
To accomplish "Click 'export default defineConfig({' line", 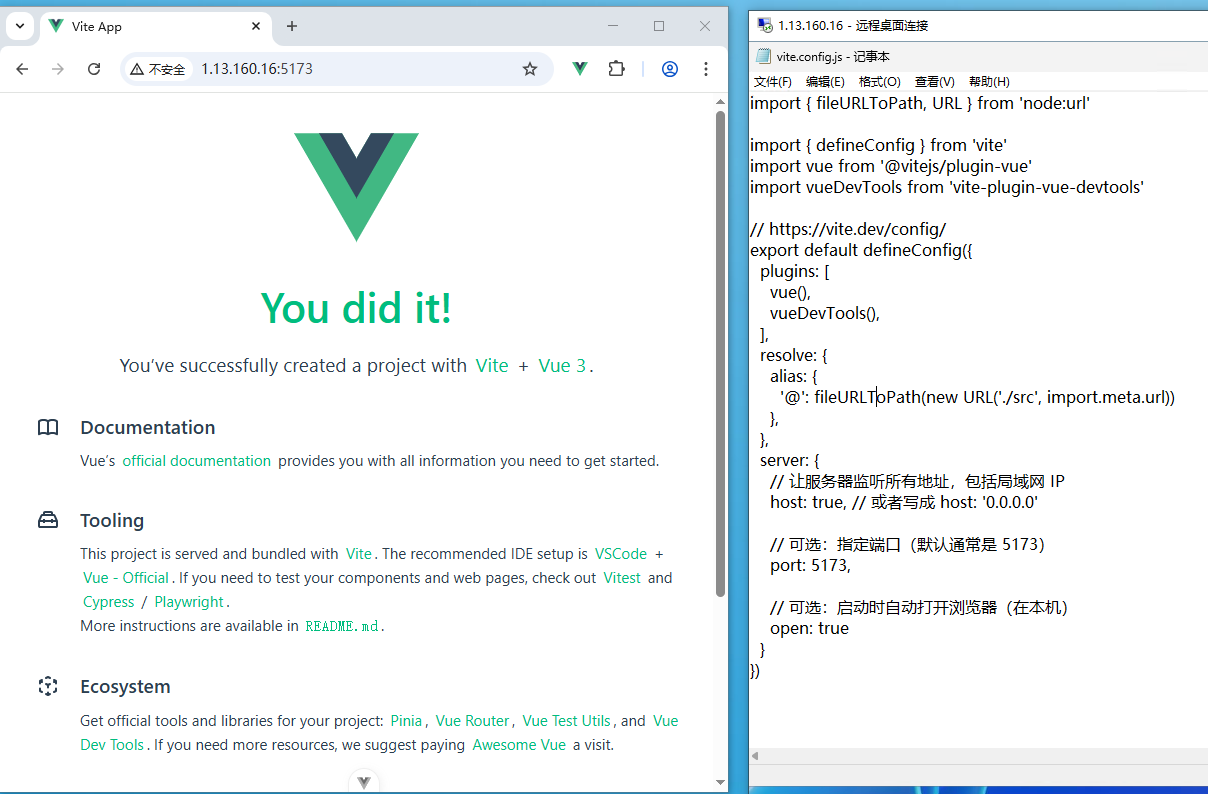I will point(861,250).
